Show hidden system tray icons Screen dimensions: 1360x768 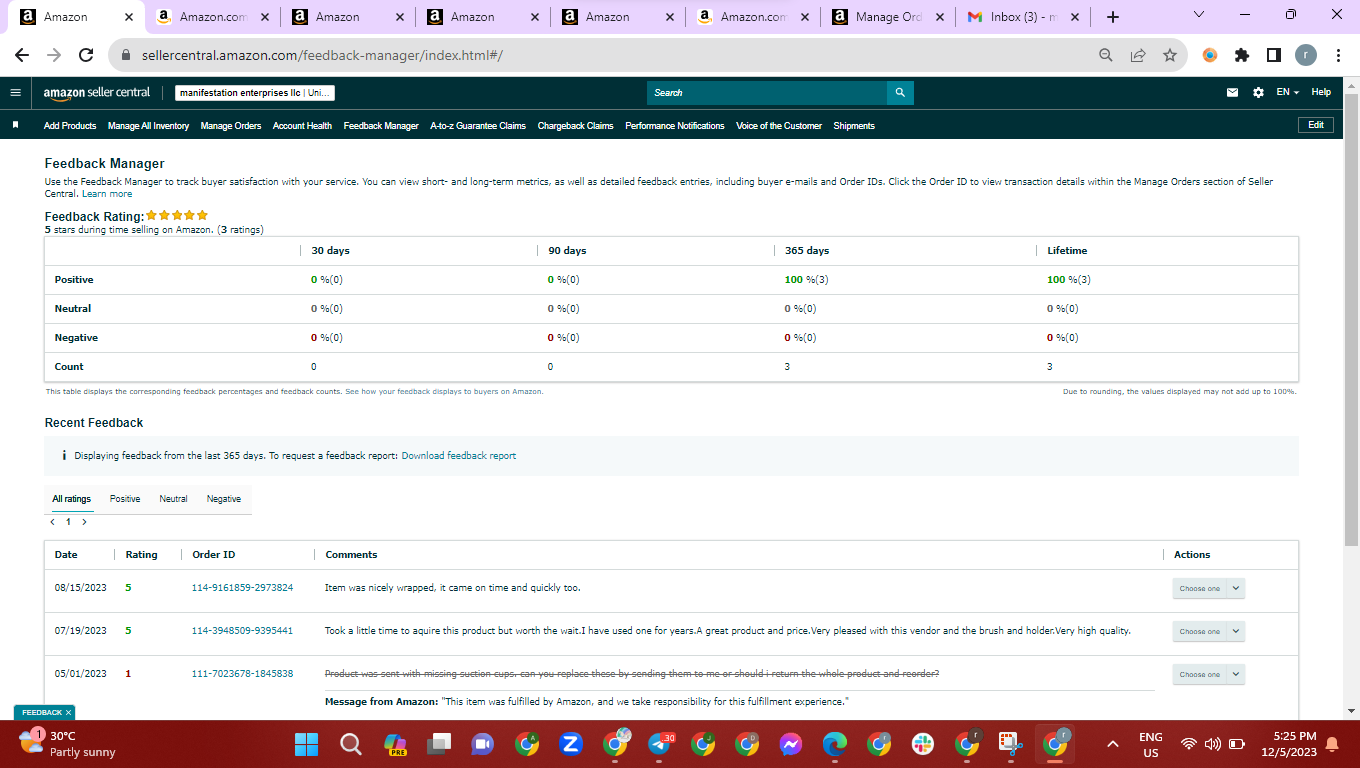click(x=1112, y=744)
